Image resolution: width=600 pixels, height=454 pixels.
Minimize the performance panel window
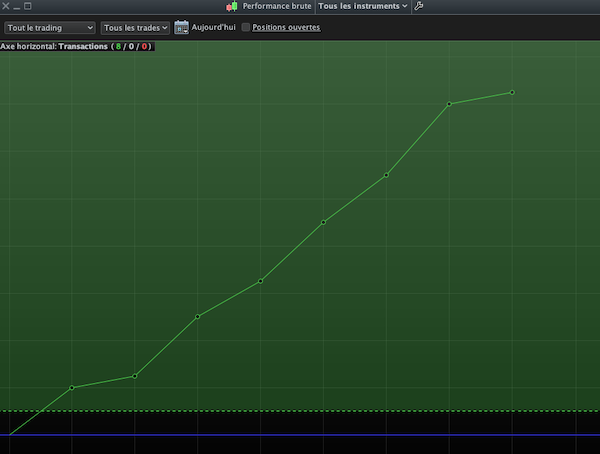pos(17,6)
